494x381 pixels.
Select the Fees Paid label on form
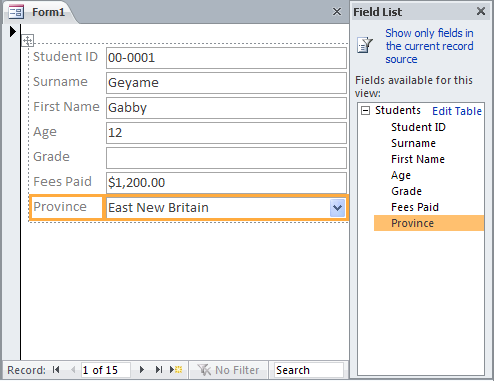point(62,182)
